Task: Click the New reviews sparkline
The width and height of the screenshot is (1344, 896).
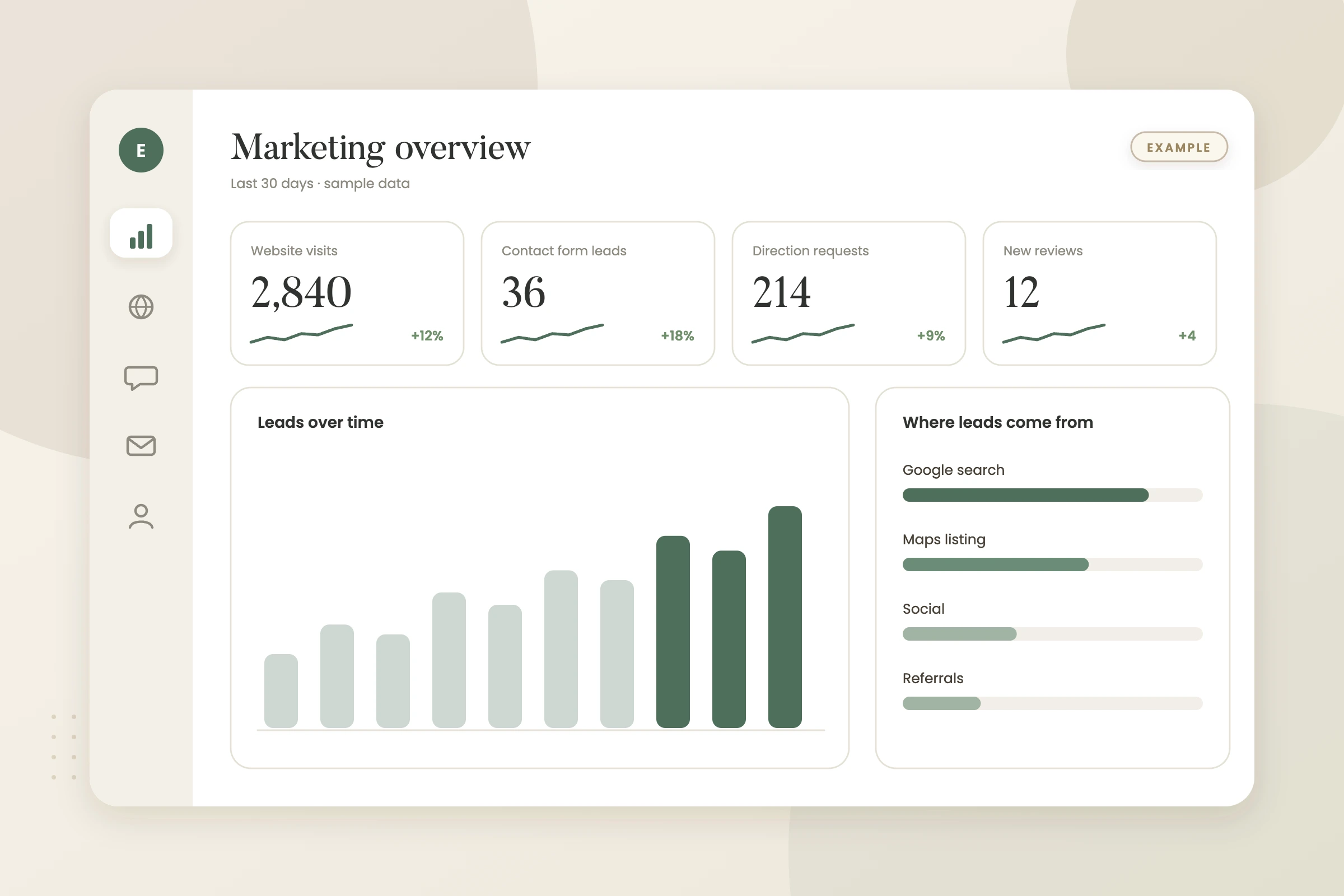Action: (1054, 334)
